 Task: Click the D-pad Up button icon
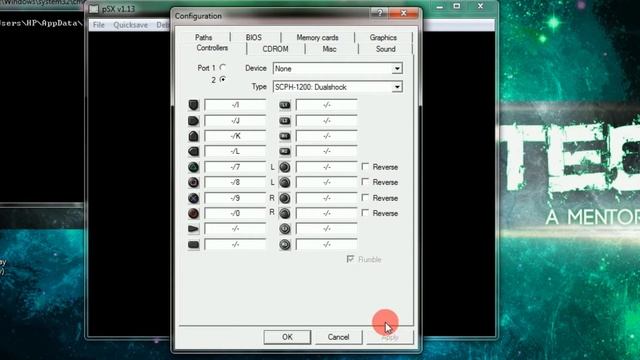point(193,105)
